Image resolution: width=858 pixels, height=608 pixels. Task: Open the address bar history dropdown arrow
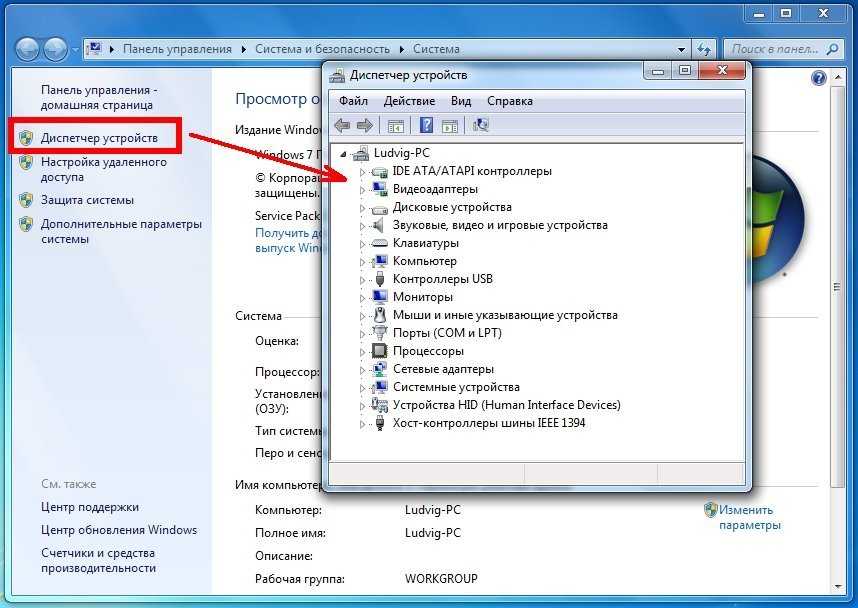pyautogui.click(x=681, y=49)
